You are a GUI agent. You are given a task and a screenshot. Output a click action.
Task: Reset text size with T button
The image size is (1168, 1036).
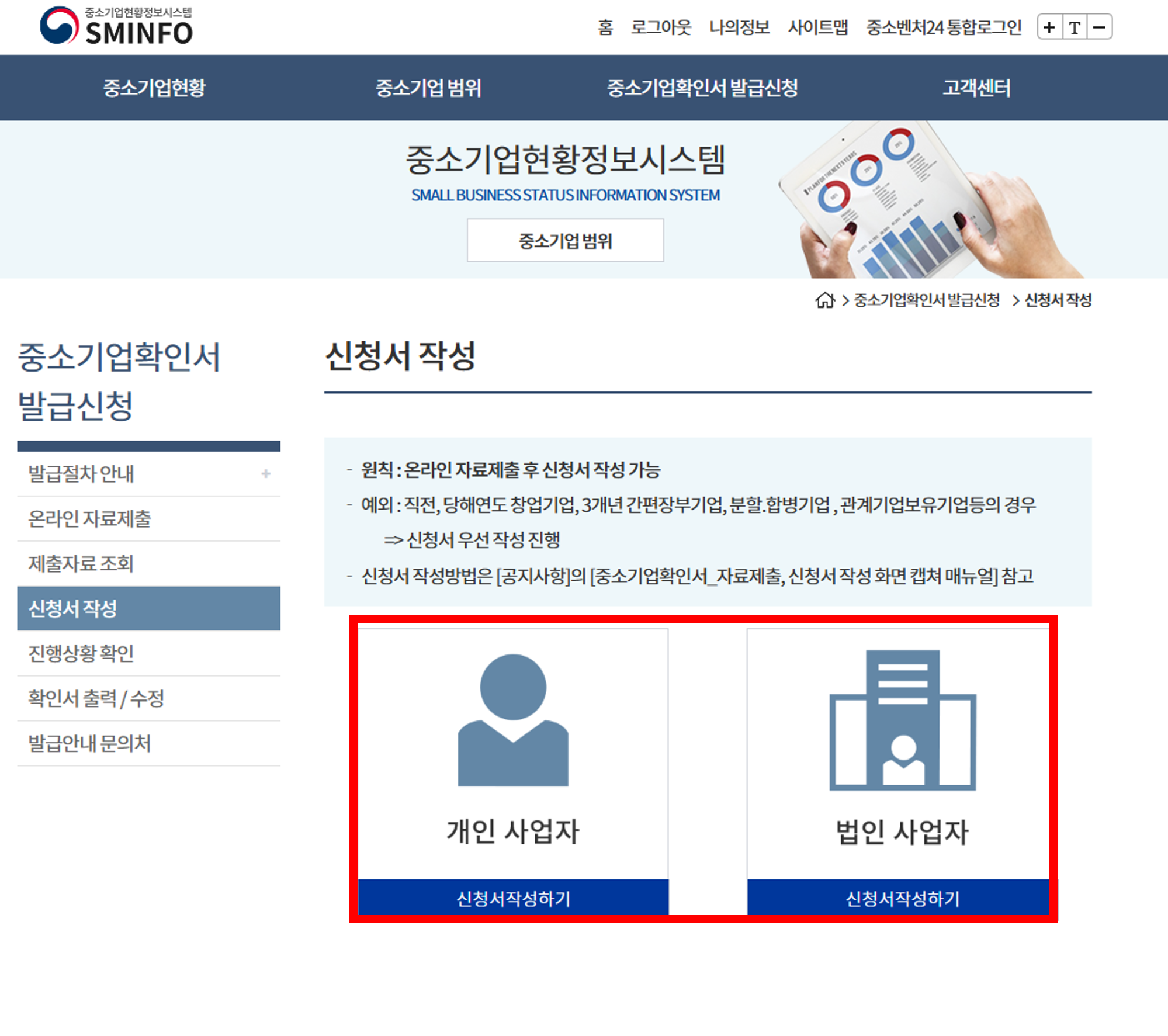click(1074, 27)
